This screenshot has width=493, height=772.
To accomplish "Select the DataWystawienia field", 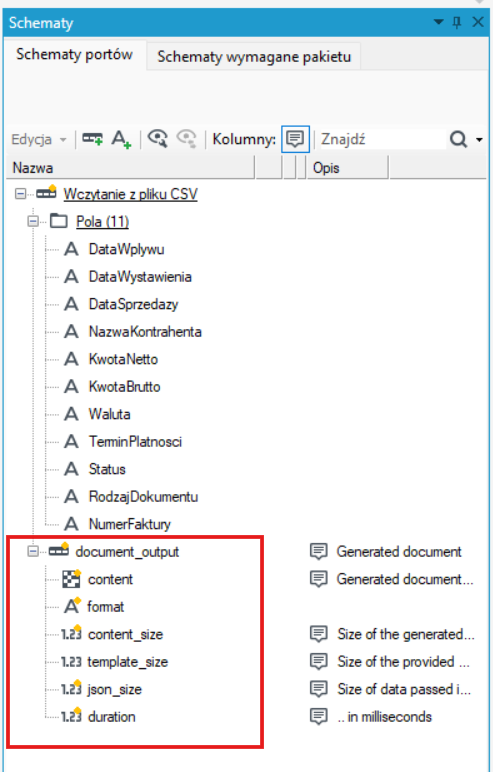I will (x=140, y=277).
